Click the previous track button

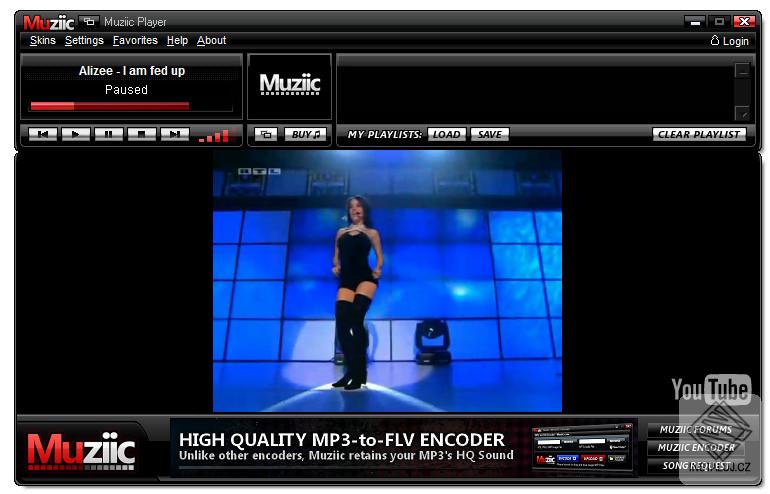coord(43,134)
